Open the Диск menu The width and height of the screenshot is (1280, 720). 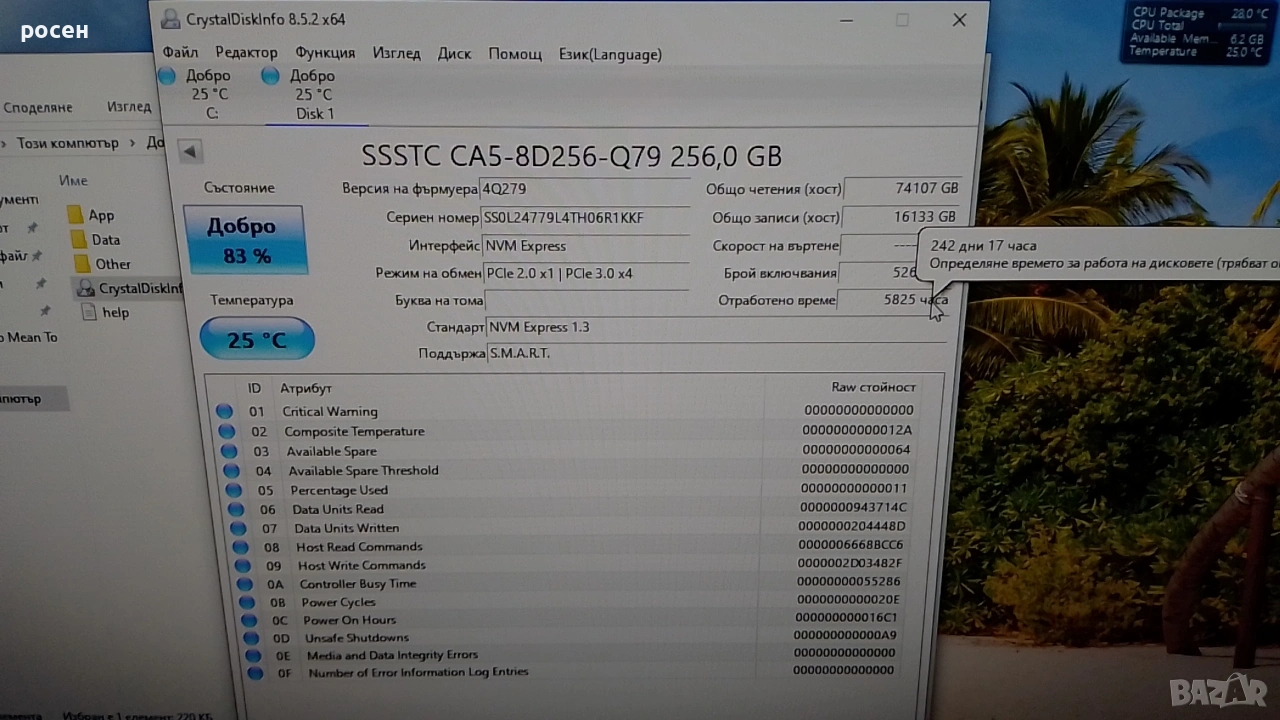coord(454,53)
